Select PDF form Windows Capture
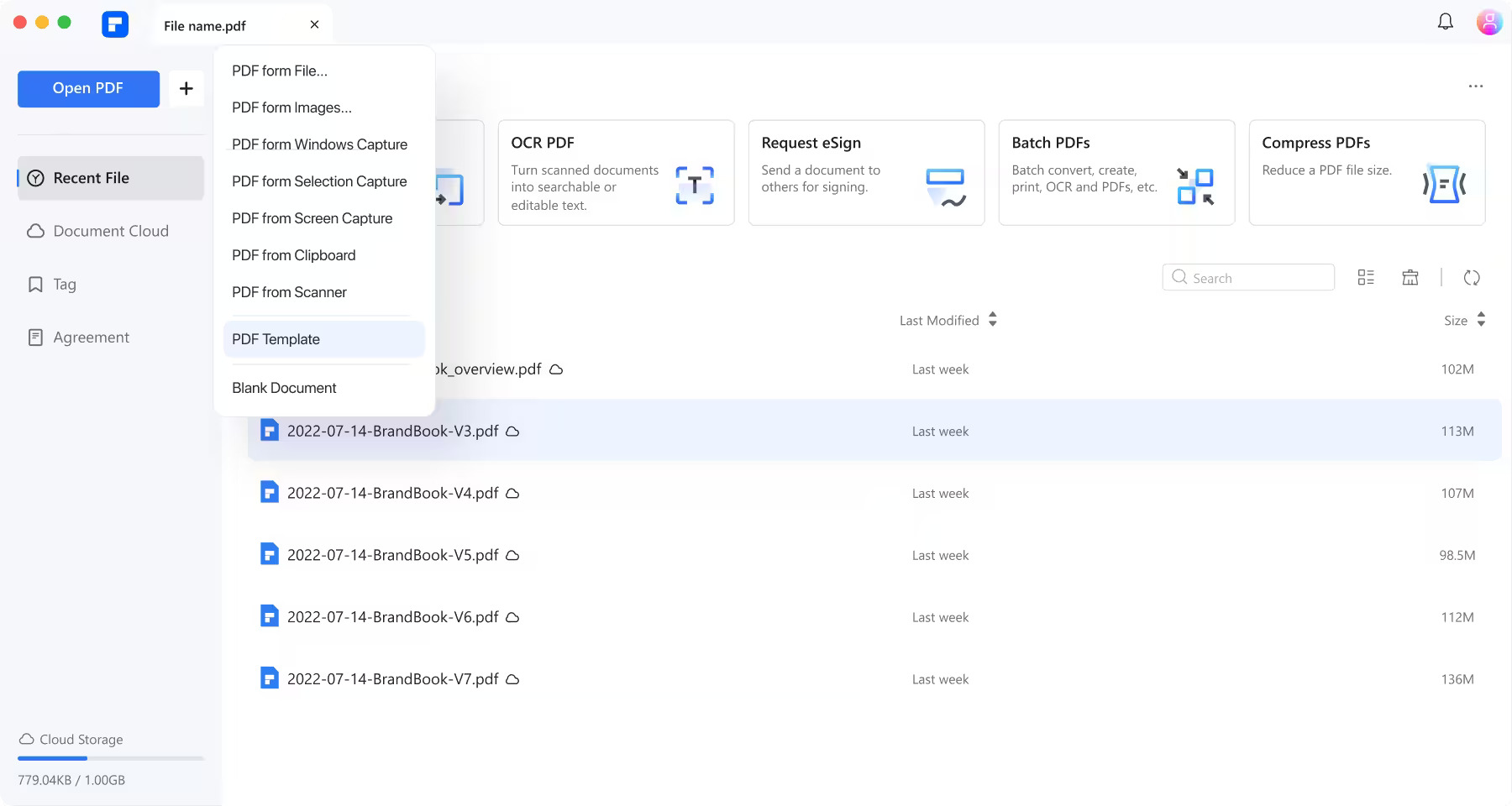The image size is (1512, 806). pyautogui.click(x=324, y=144)
